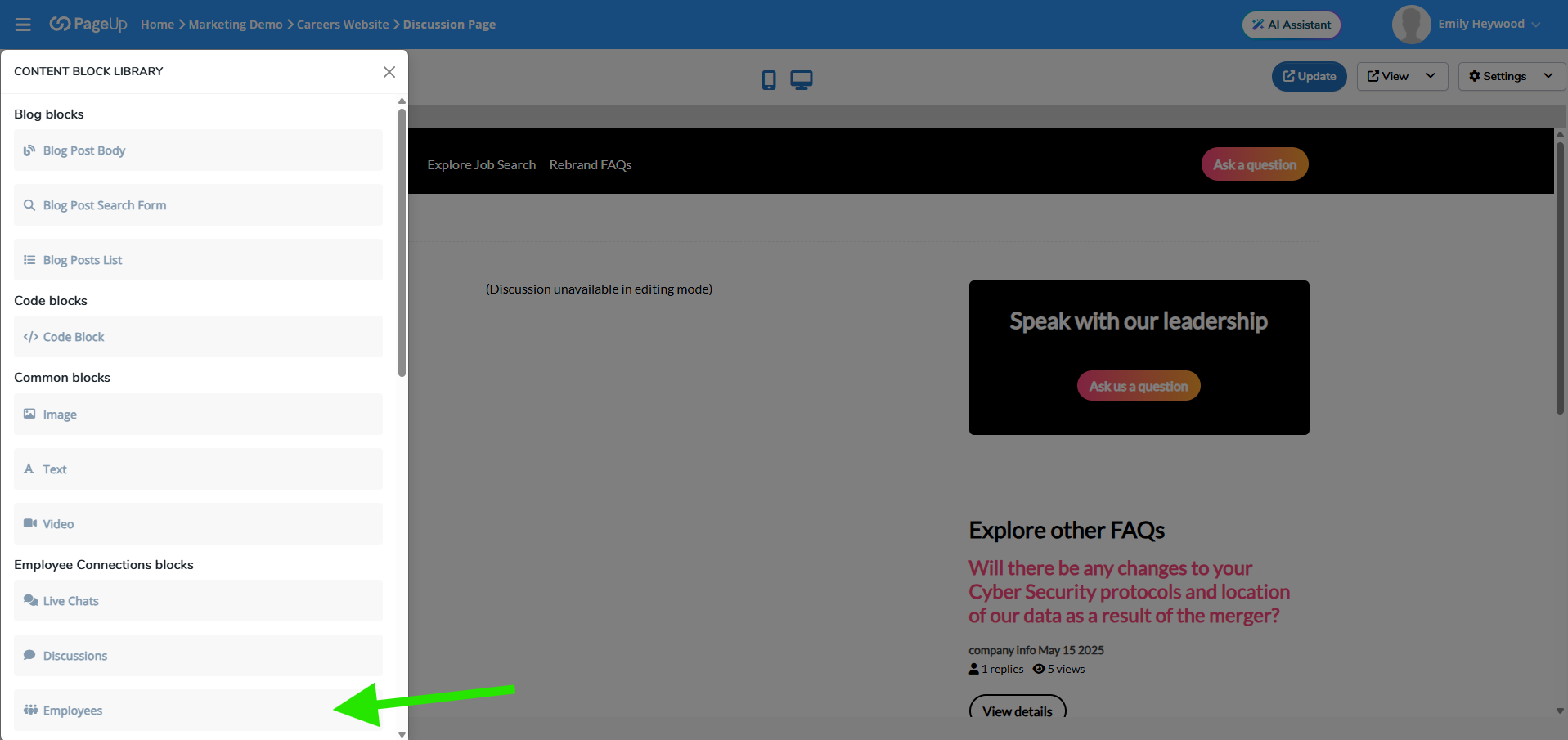Open the Settings dropdown

pos(1511,76)
